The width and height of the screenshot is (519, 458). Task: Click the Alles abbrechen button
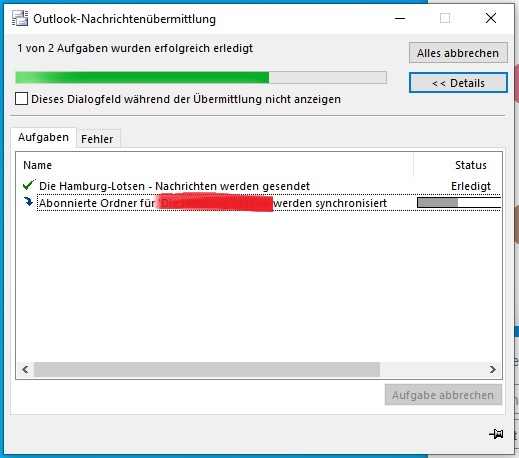458,53
